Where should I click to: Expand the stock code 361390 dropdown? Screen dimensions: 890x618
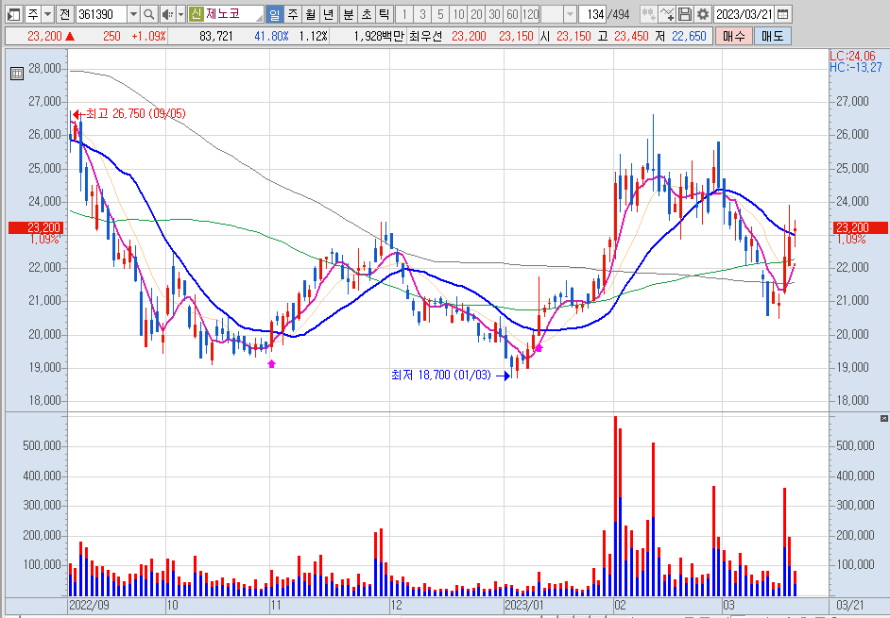click(x=133, y=15)
